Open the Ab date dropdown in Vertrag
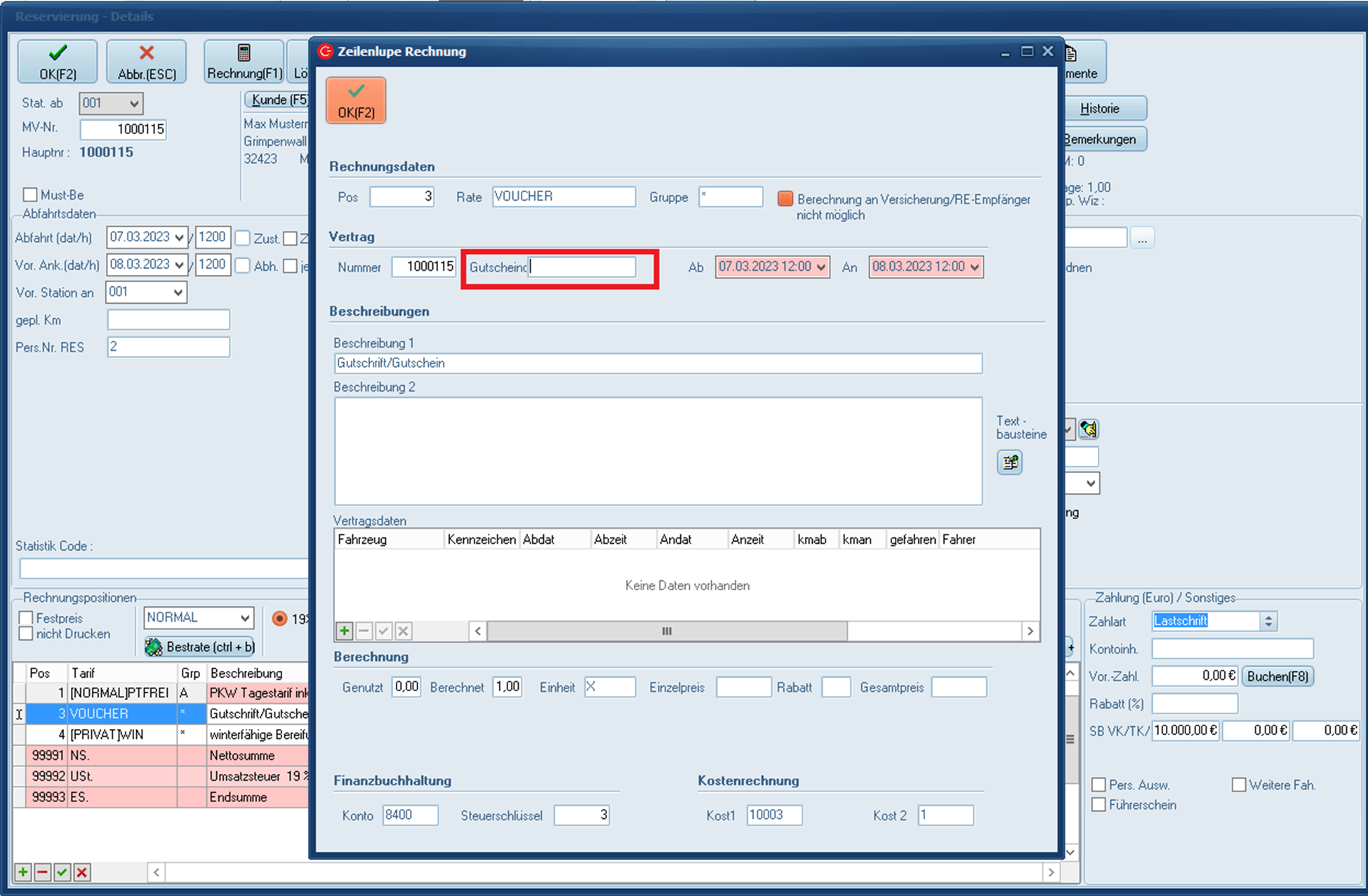 pyautogui.click(x=821, y=267)
